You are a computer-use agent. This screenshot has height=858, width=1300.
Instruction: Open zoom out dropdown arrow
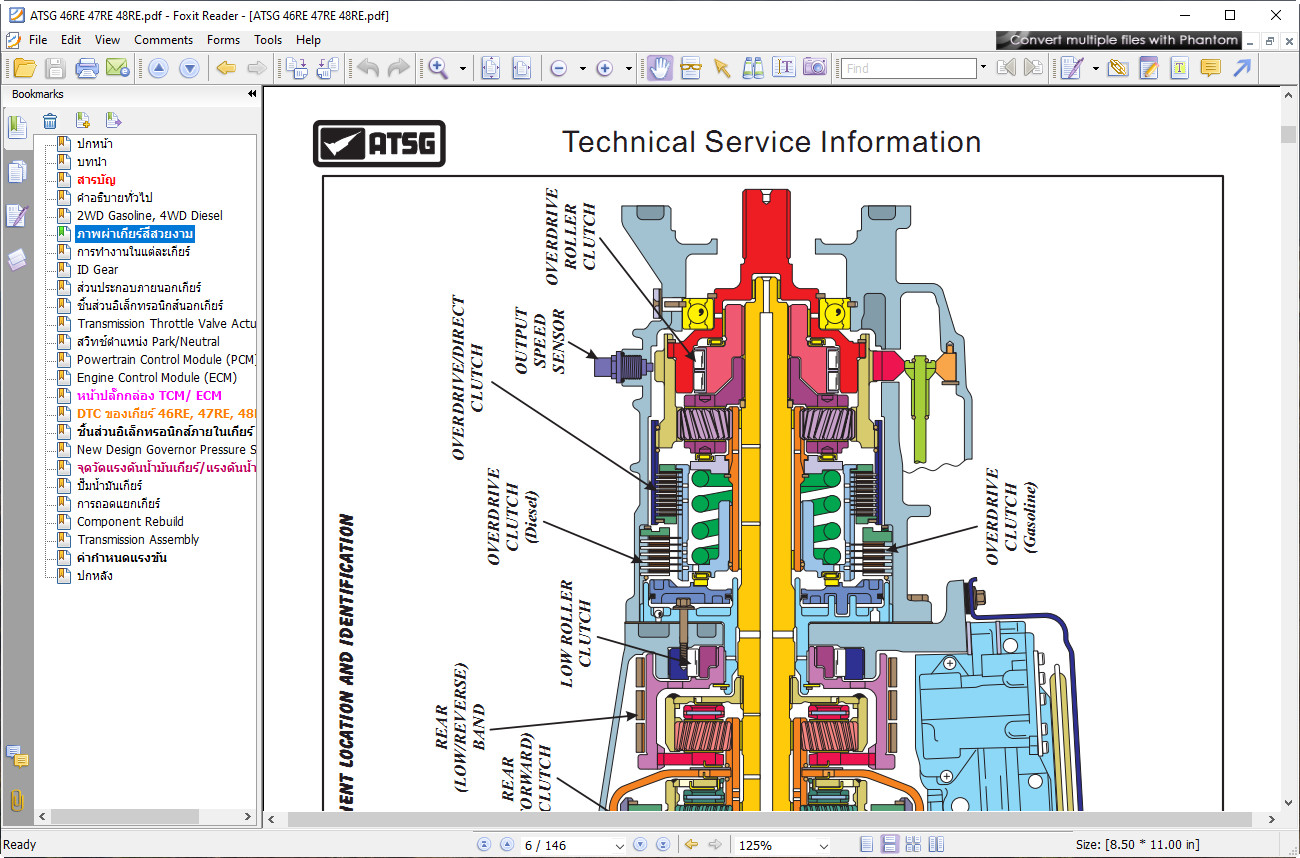tap(583, 68)
